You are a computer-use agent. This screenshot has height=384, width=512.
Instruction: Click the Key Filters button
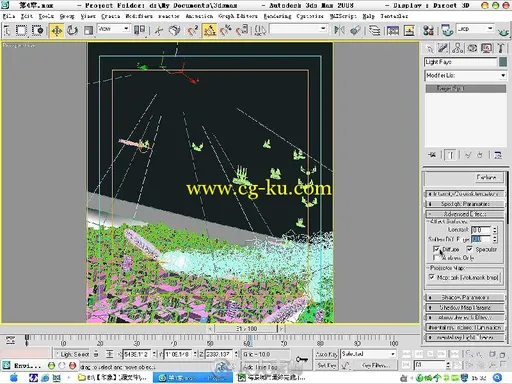(x=375, y=366)
